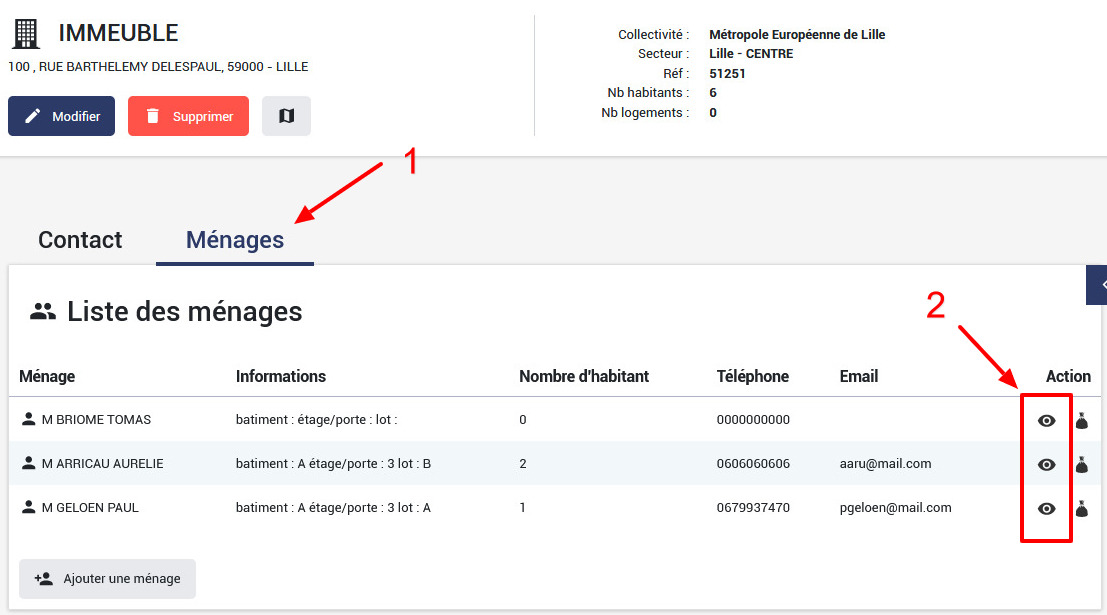Click the group icon beside Liste des ménages
The width and height of the screenshot is (1107, 615).
pyautogui.click(x=43, y=311)
